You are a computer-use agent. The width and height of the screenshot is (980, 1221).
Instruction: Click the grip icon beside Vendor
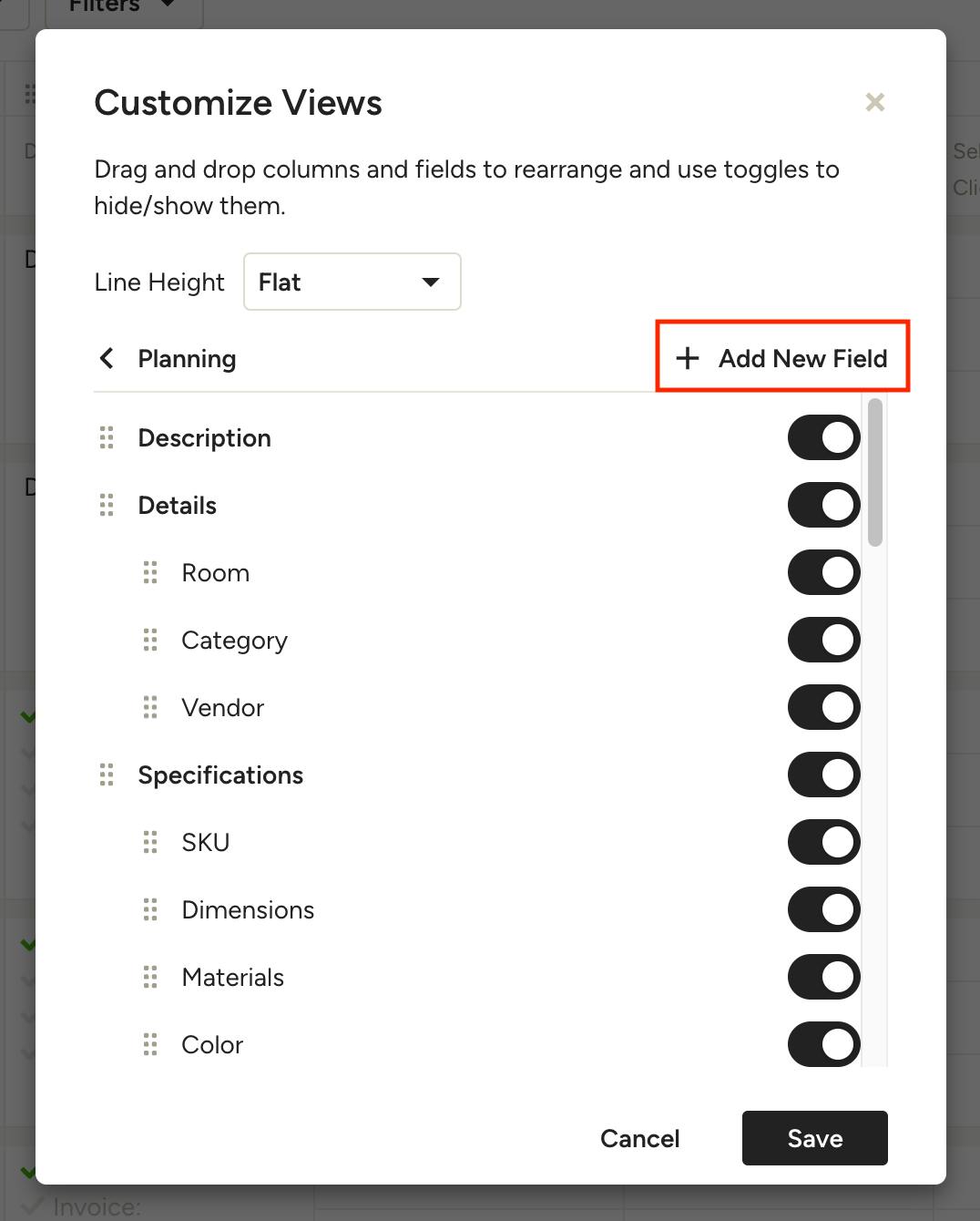pyautogui.click(x=150, y=708)
